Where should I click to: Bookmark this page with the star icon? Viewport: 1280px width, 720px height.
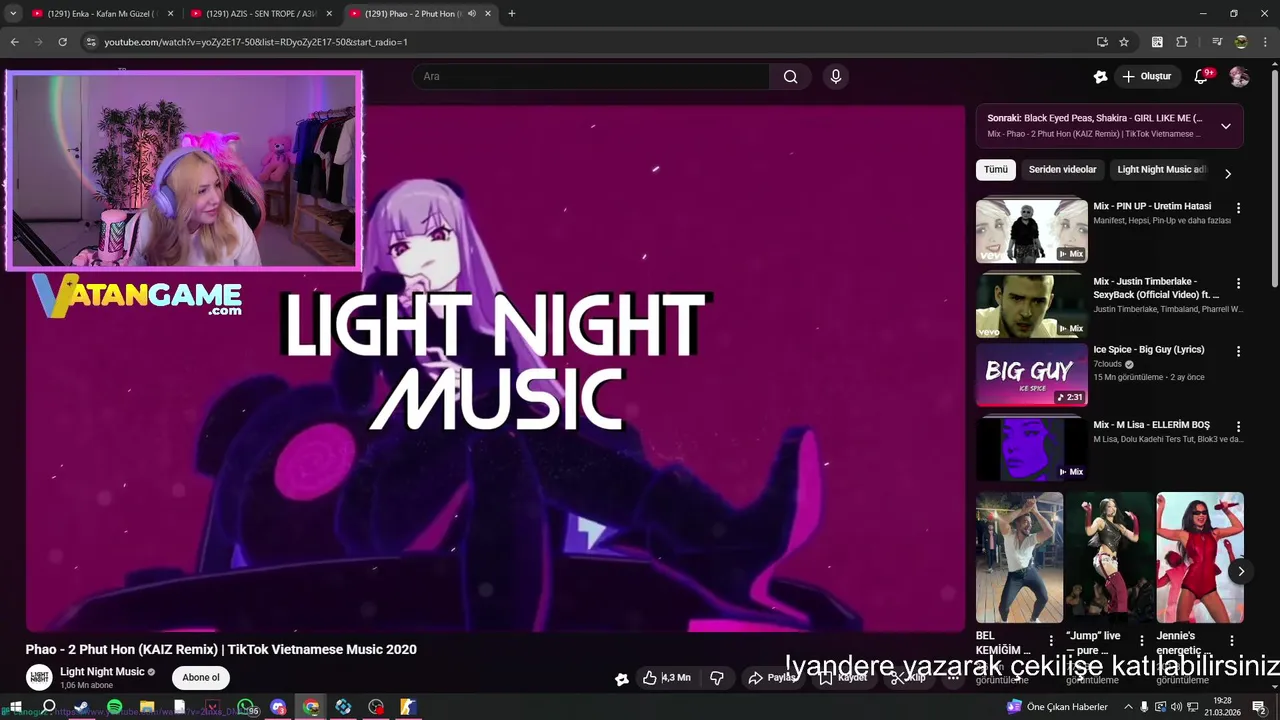pos(1124,42)
